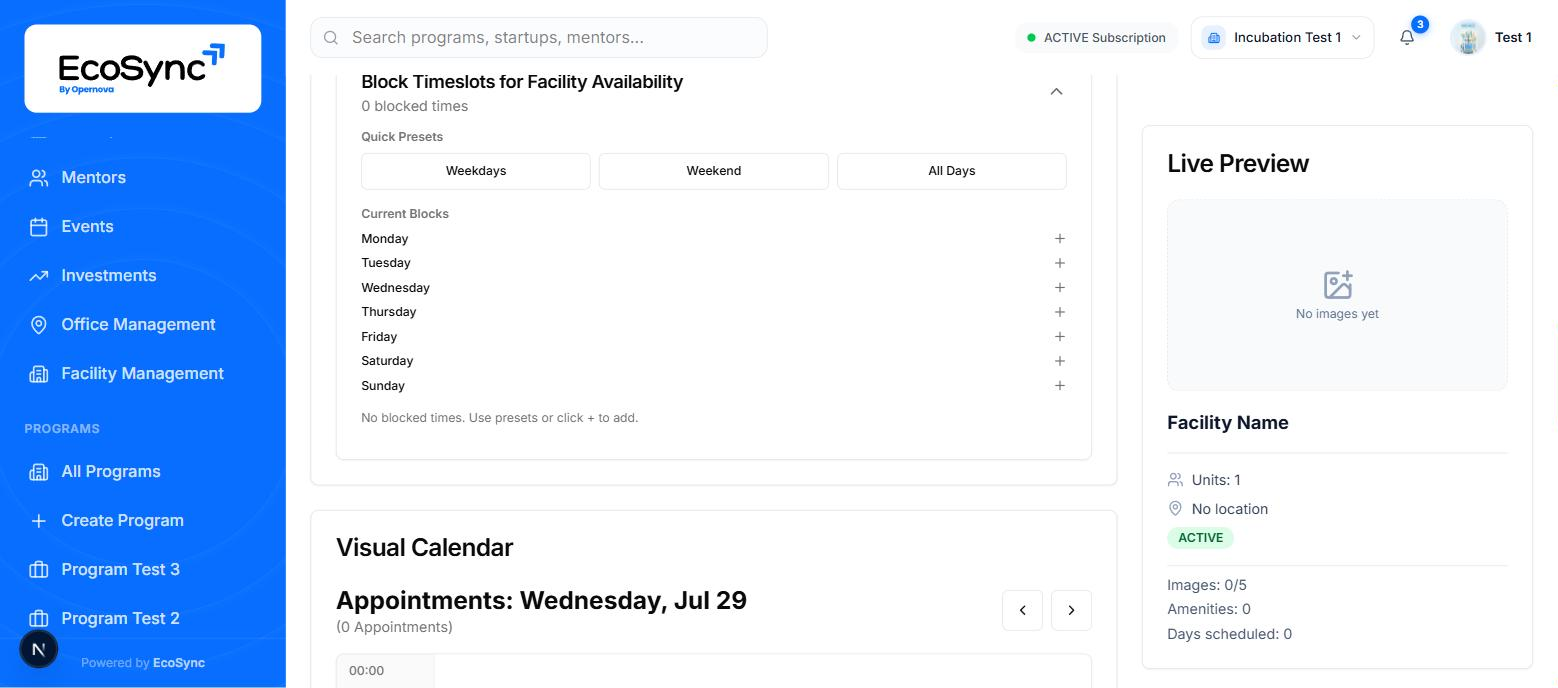Open the Incubation Test 1 dropdown

pyautogui.click(x=1282, y=38)
